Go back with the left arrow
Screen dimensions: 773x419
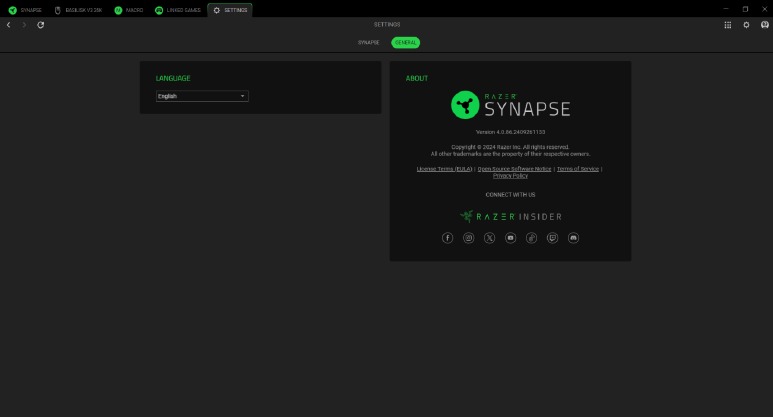click(x=8, y=25)
